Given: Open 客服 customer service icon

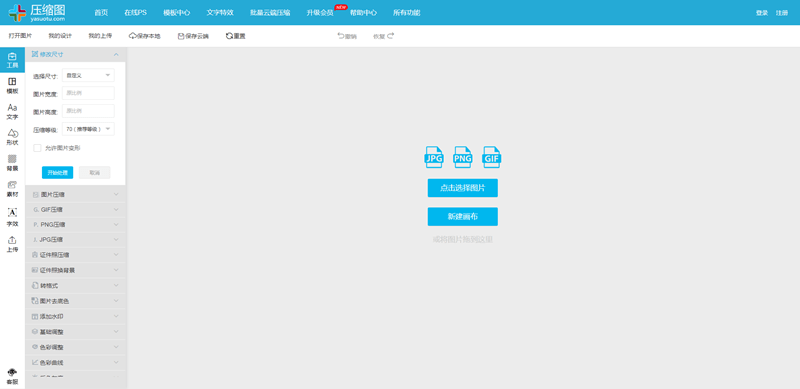Looking at the screenshot, I should 12,376.
